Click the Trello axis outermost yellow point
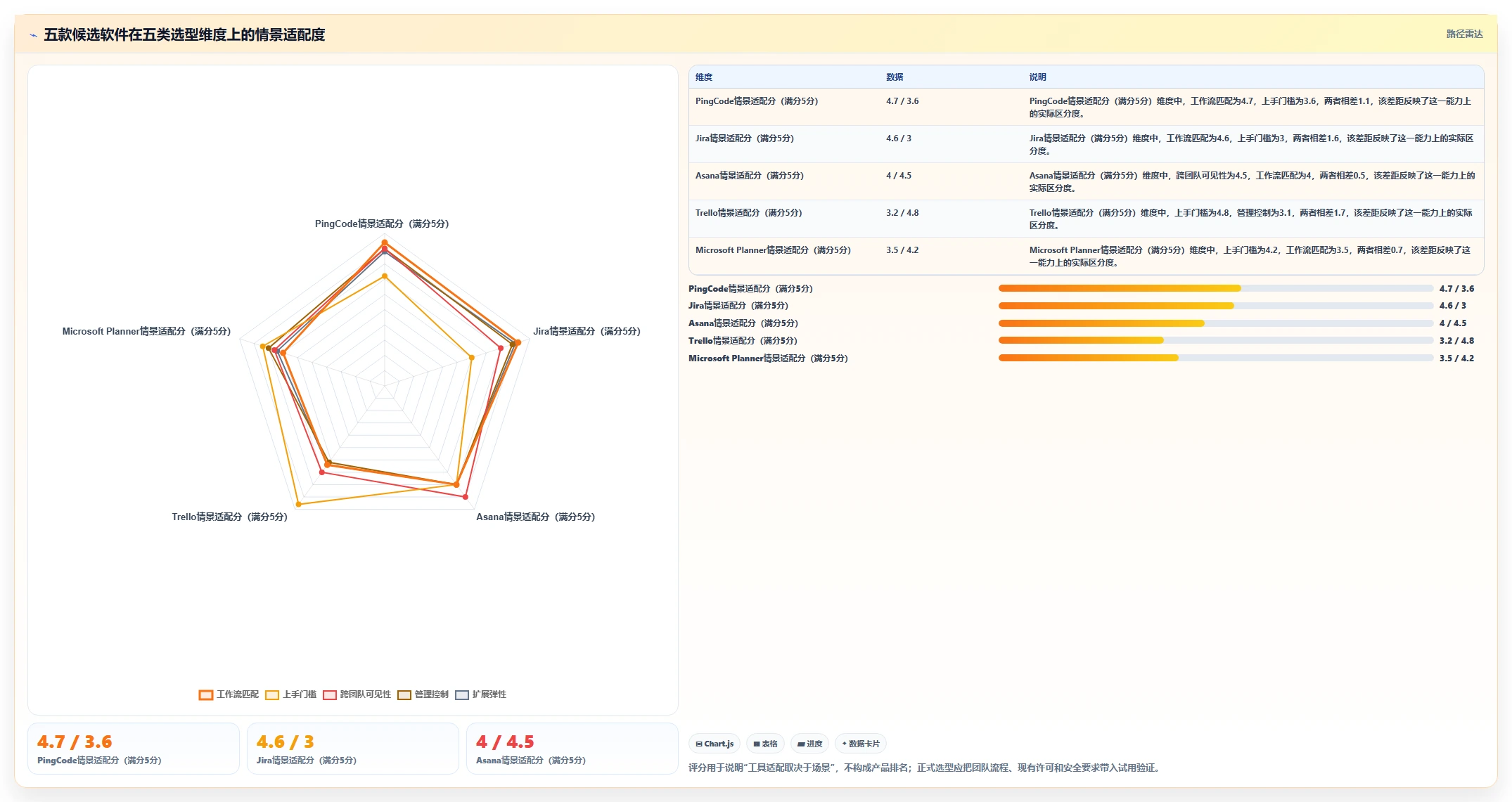Screen dimensions: 1512x802 point(299,504)
